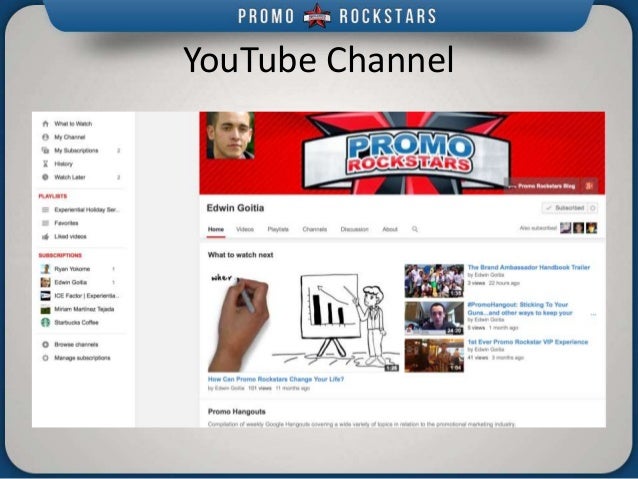Click the Edwin Goitia channel name
The image size is (638, 479).
[235, 208]
